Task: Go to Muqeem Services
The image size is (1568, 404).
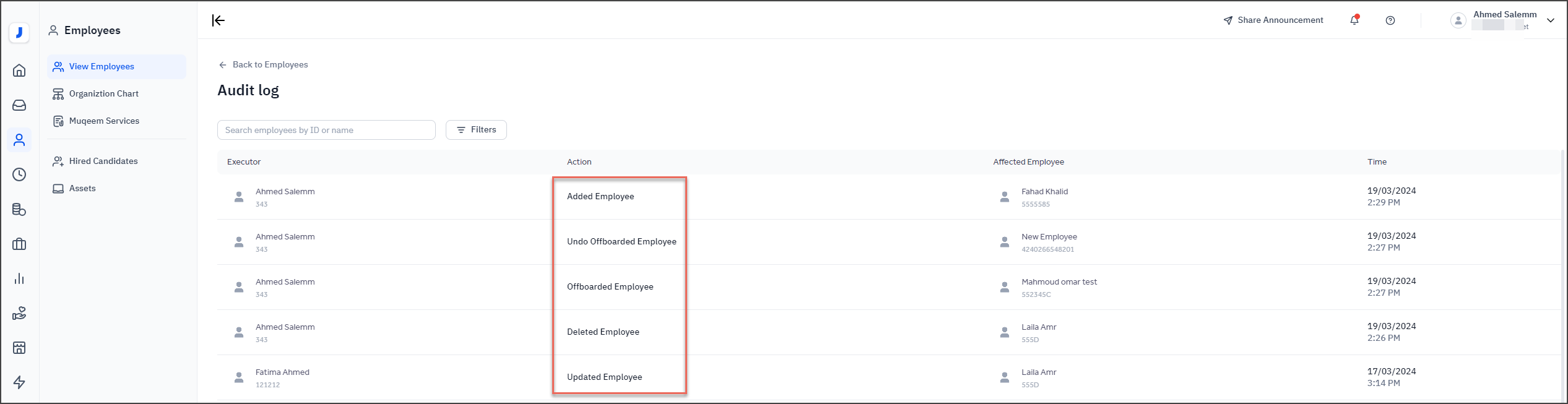Action: tap(104, 121)
